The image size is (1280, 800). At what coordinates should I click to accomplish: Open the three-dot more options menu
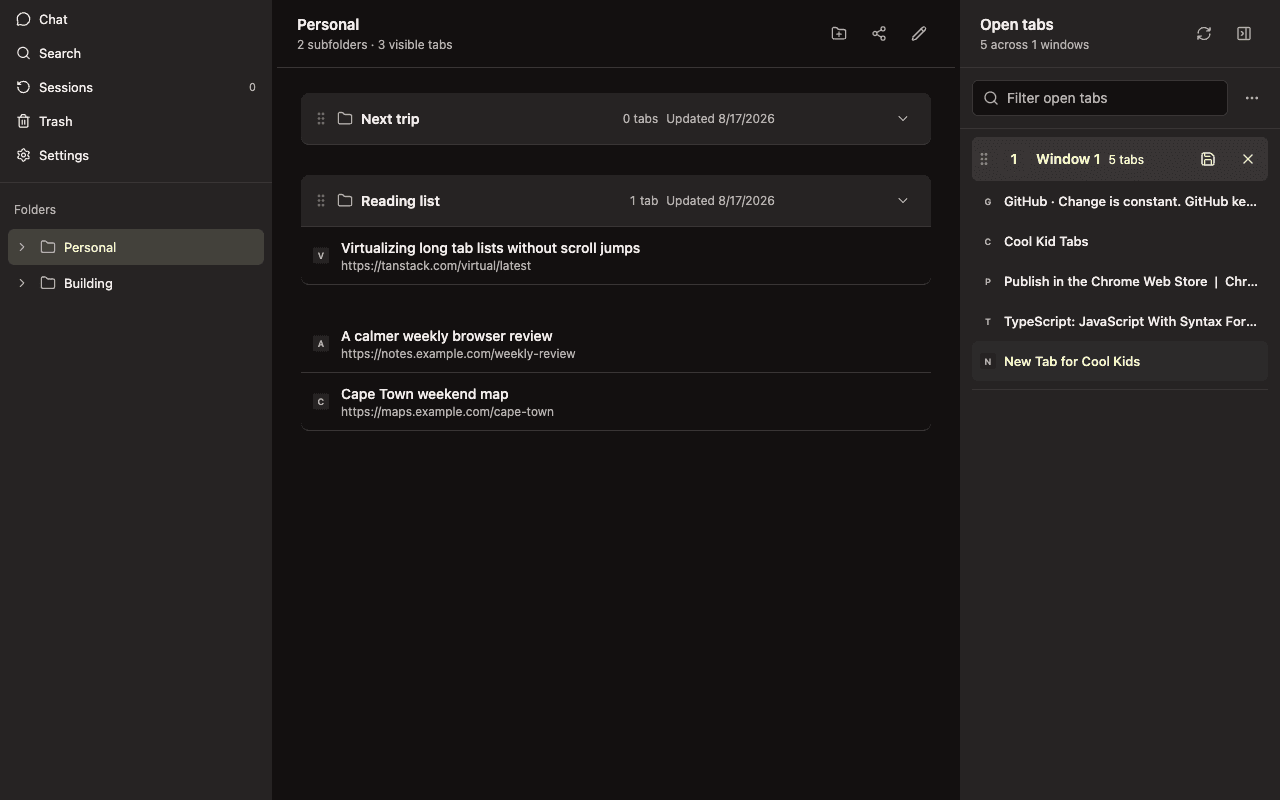click(x=1252, y=98)
